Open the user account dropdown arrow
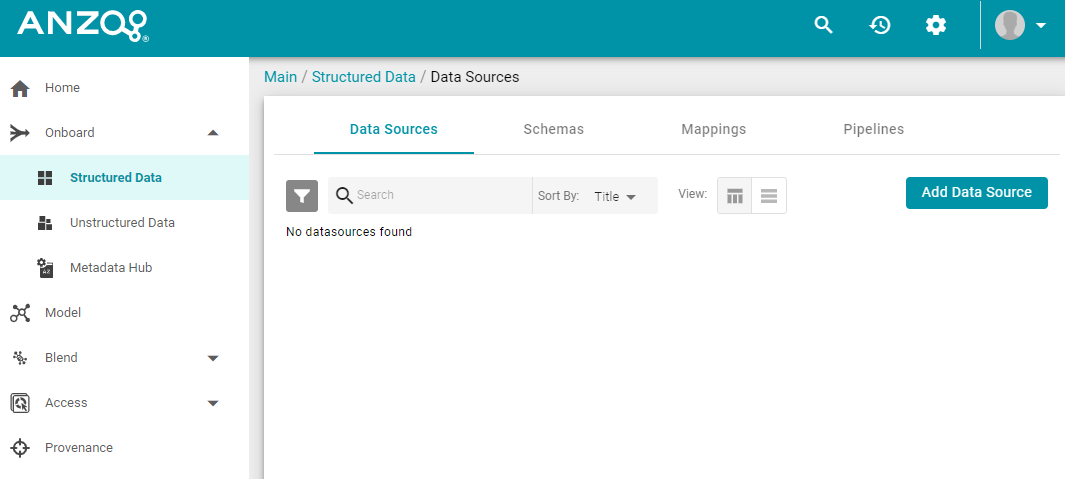1065x479 pixels. click(x=1041, y=26)
